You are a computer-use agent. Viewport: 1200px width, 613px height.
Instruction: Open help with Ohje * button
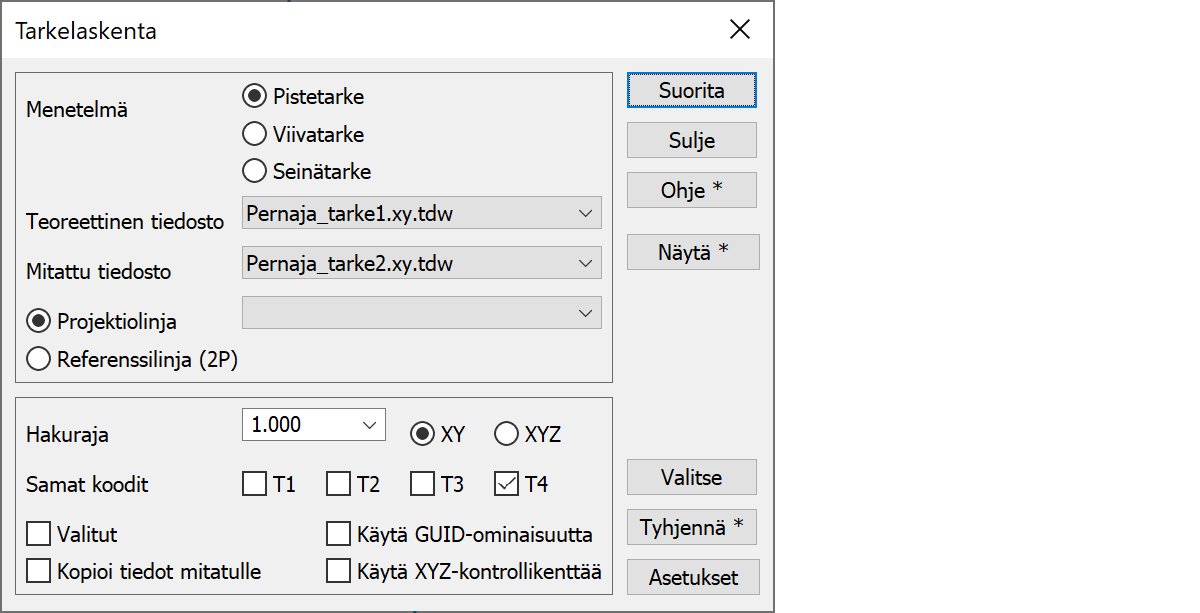(691, 190)
